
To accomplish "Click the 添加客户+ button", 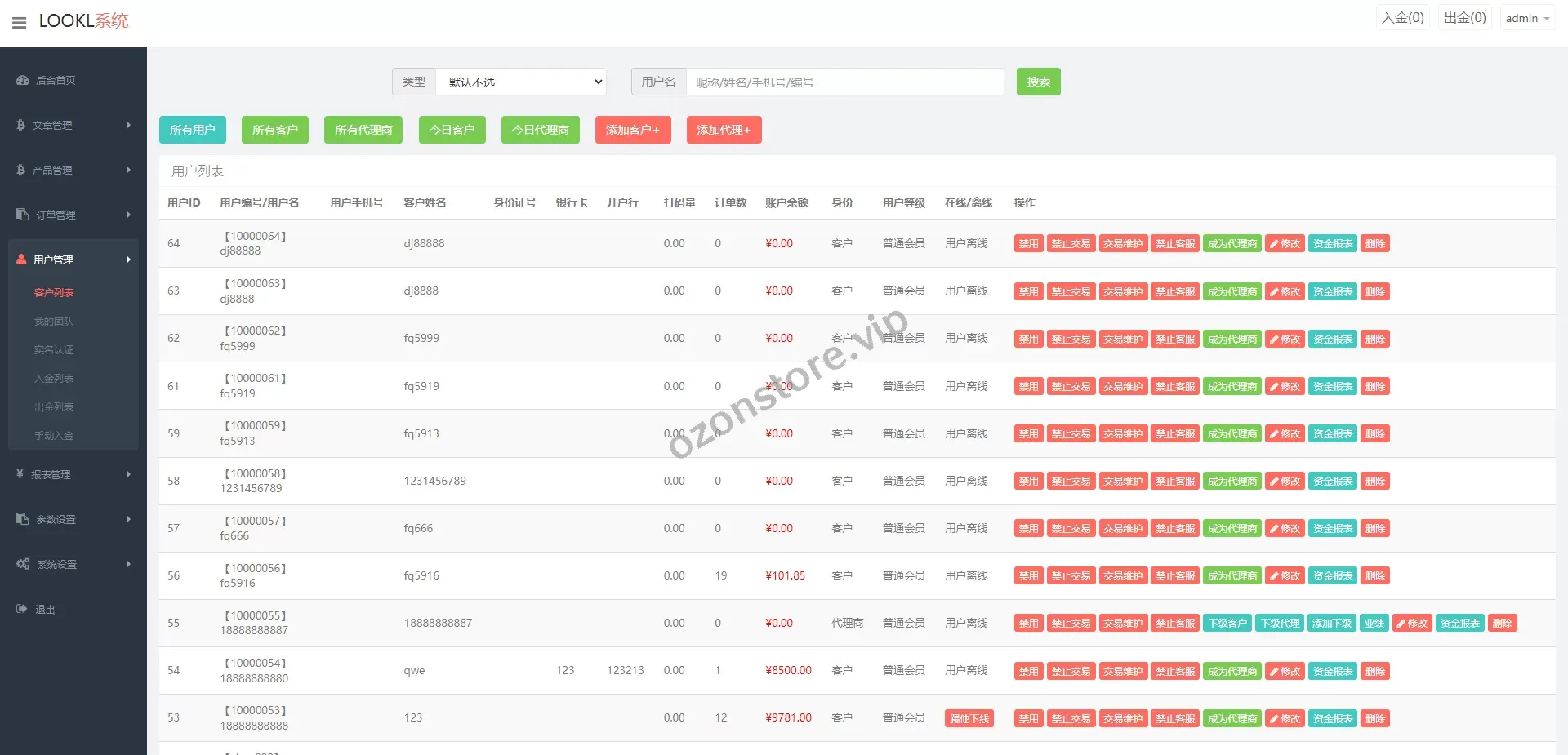I will [x=632, y=130].
